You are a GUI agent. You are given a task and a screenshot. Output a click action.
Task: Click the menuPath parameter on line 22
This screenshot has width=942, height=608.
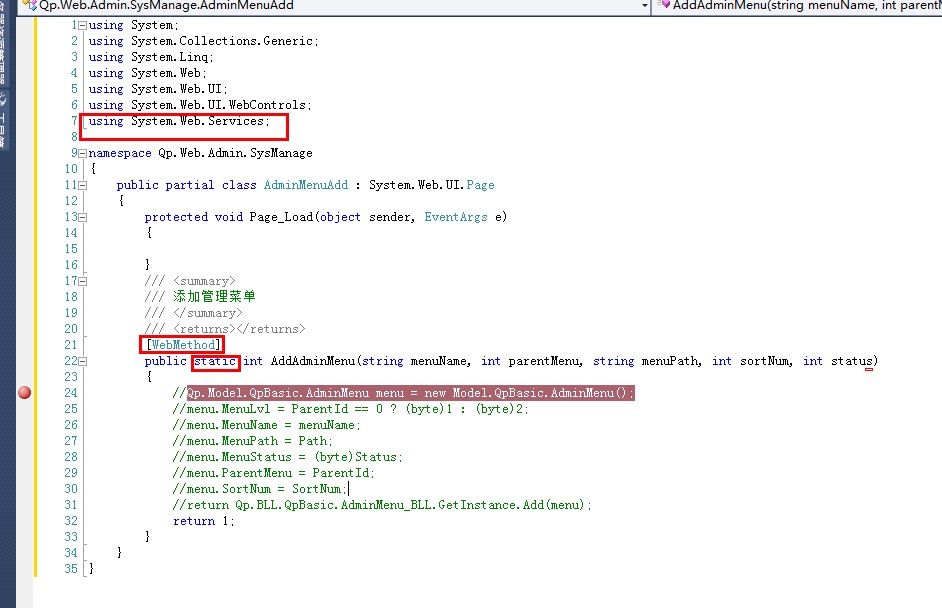[x=669, y=361]
